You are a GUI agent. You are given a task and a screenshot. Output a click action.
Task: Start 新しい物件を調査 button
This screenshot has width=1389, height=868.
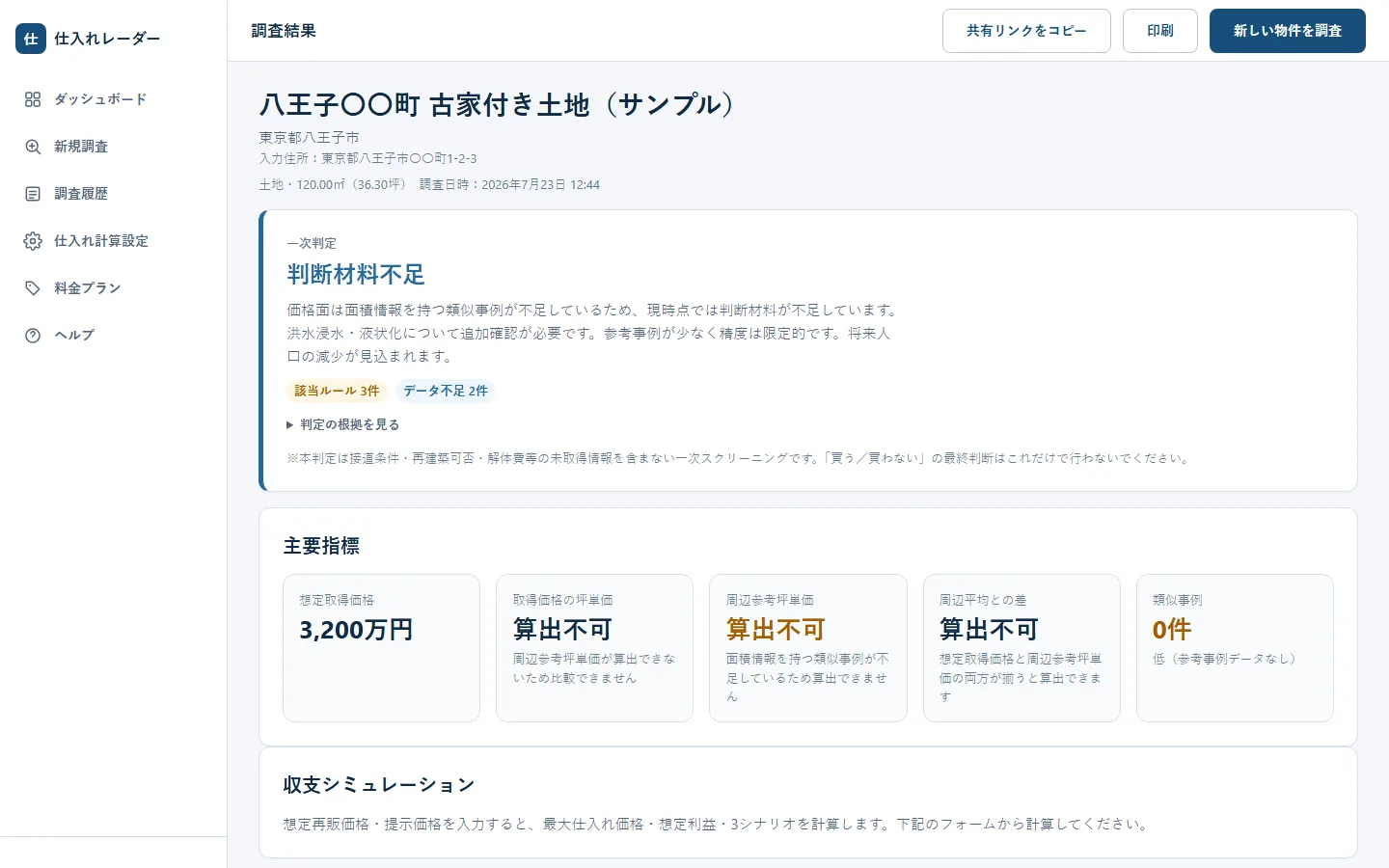(1288, 31)
